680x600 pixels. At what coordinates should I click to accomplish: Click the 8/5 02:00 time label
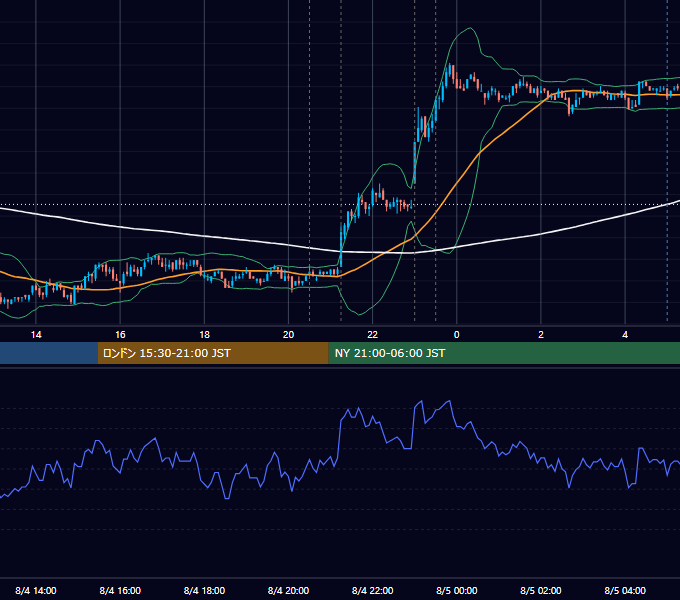coord(541,590)
